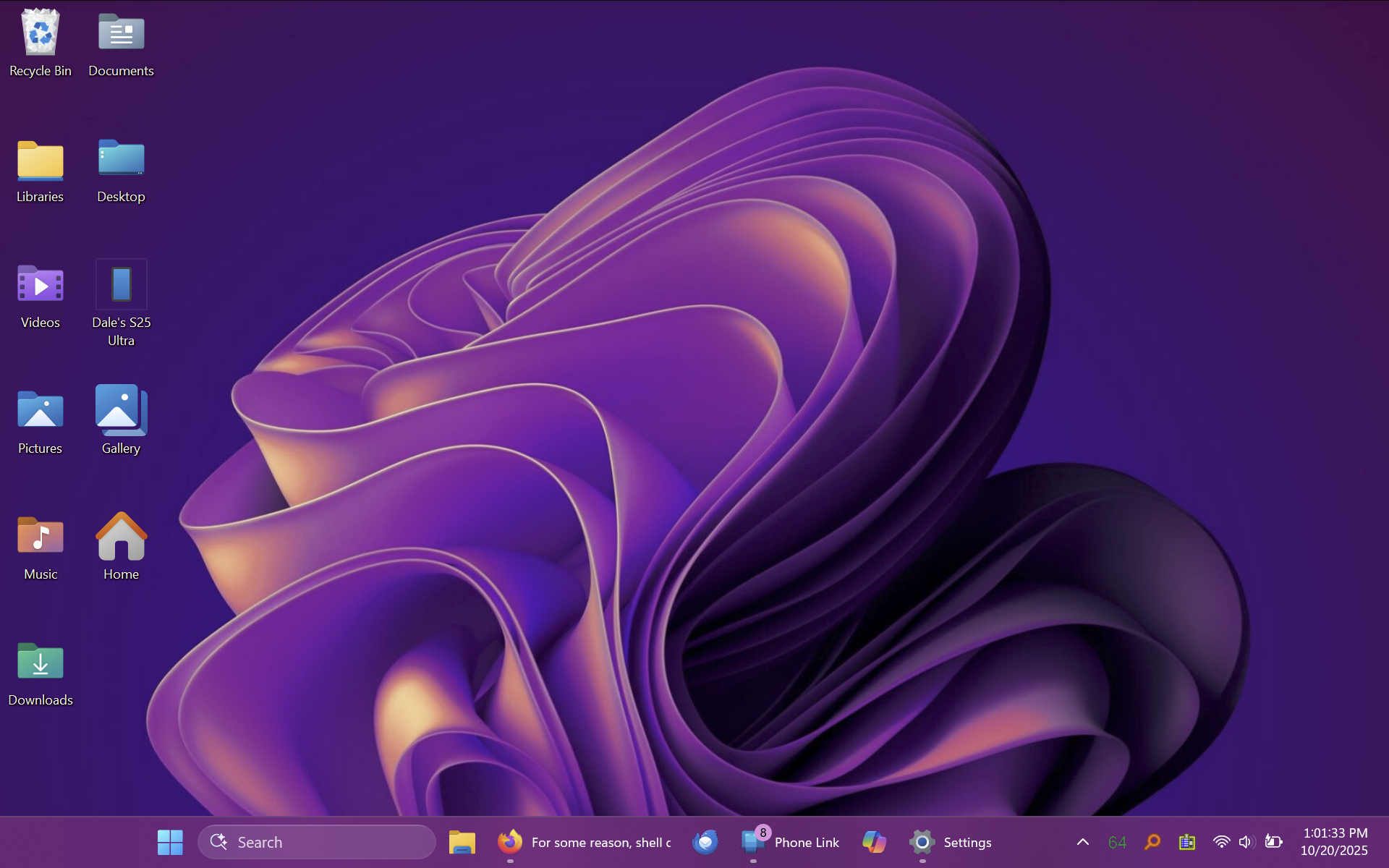Open the Videos folder icon
This screenshot has width=1389, height=868.
(x=41, y=285)
